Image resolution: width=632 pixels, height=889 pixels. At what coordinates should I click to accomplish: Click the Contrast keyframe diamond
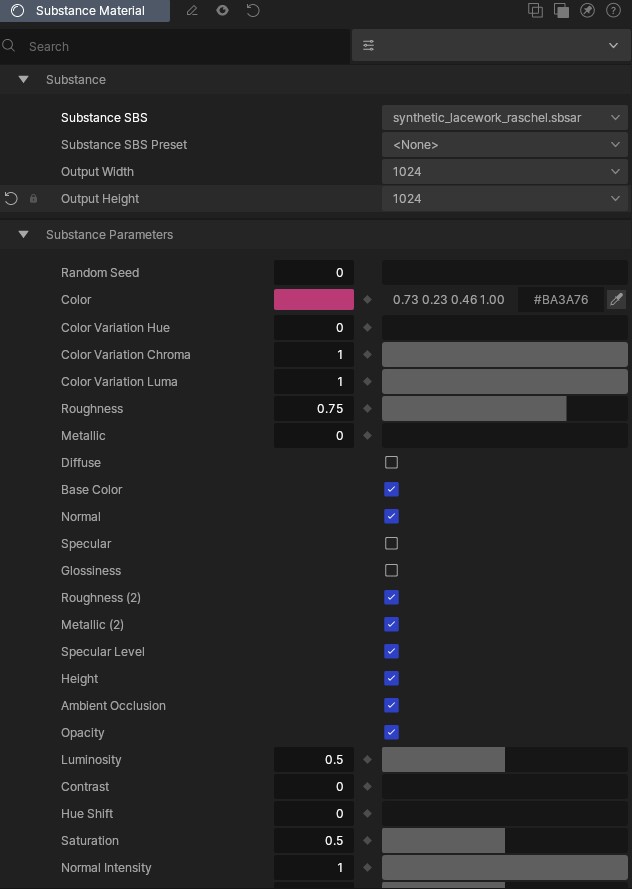pyautogui.click(x=367, y=786)
